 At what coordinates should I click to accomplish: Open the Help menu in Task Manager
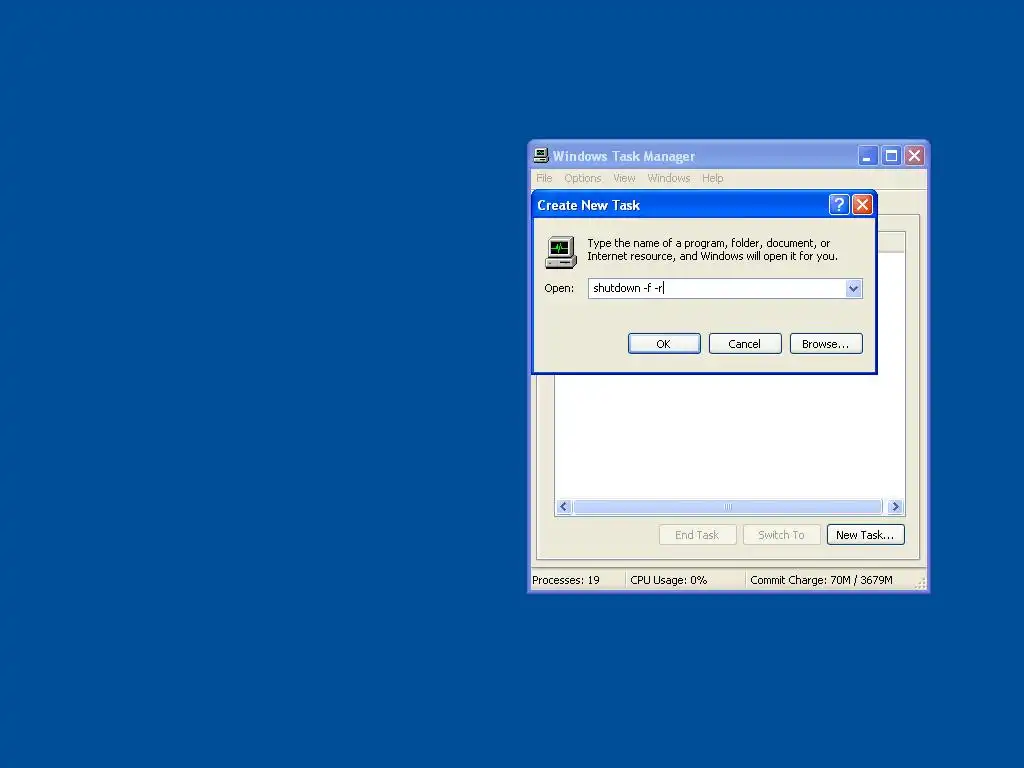712,178
